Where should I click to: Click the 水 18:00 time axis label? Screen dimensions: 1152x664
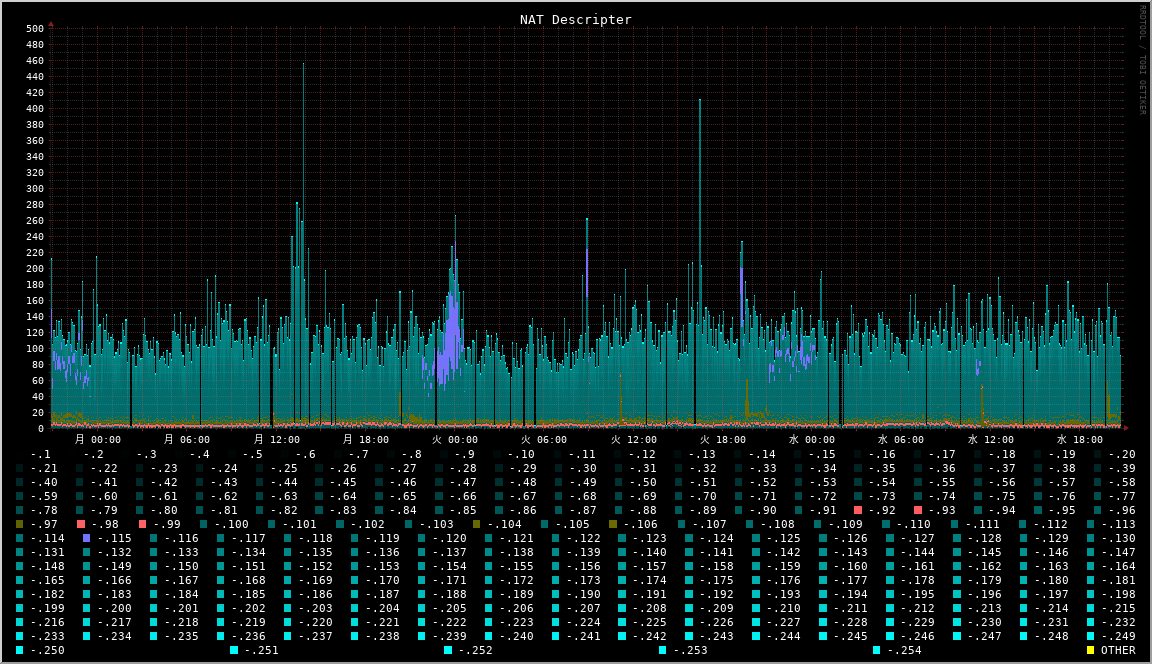1079,440
